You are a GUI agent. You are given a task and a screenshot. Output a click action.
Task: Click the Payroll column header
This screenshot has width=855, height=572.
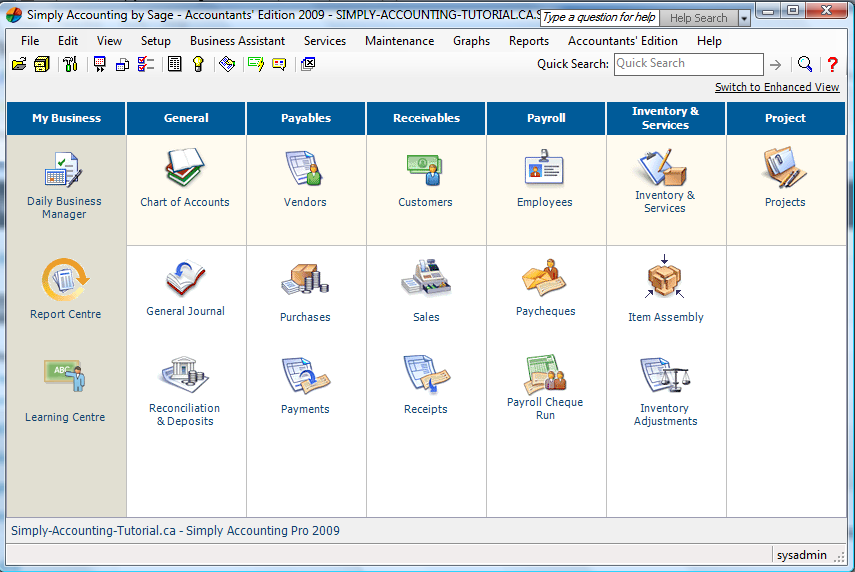pyautogui.click(x=546, y=118)
